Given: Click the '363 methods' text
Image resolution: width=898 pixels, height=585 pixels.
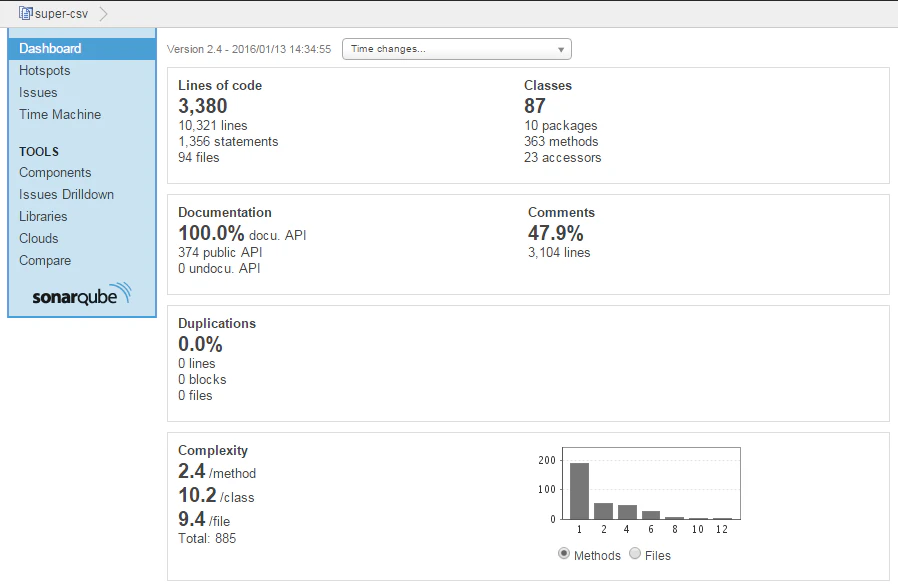Looking at the screenshot, I should coord(561,142).
